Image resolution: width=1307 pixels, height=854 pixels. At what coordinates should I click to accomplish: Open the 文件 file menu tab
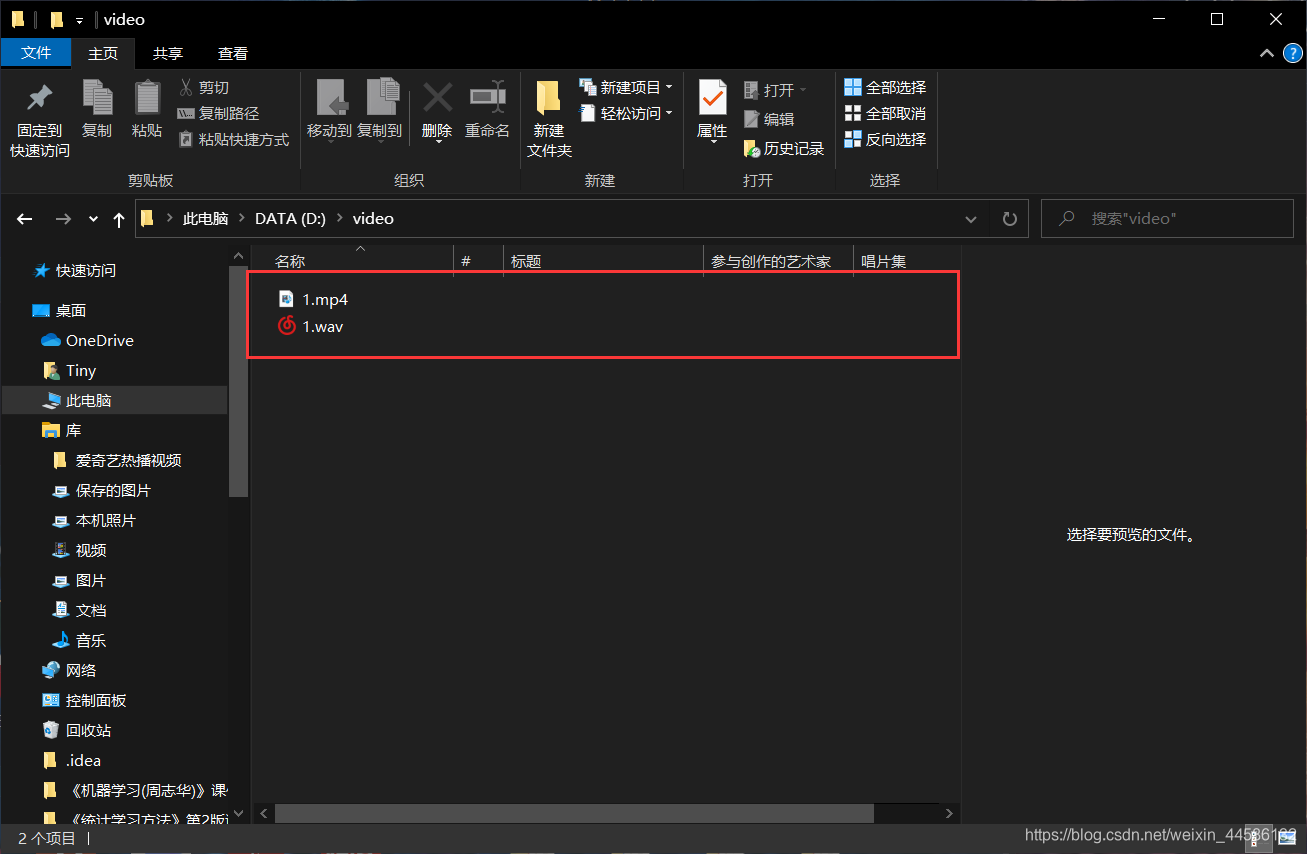(36, 53)
